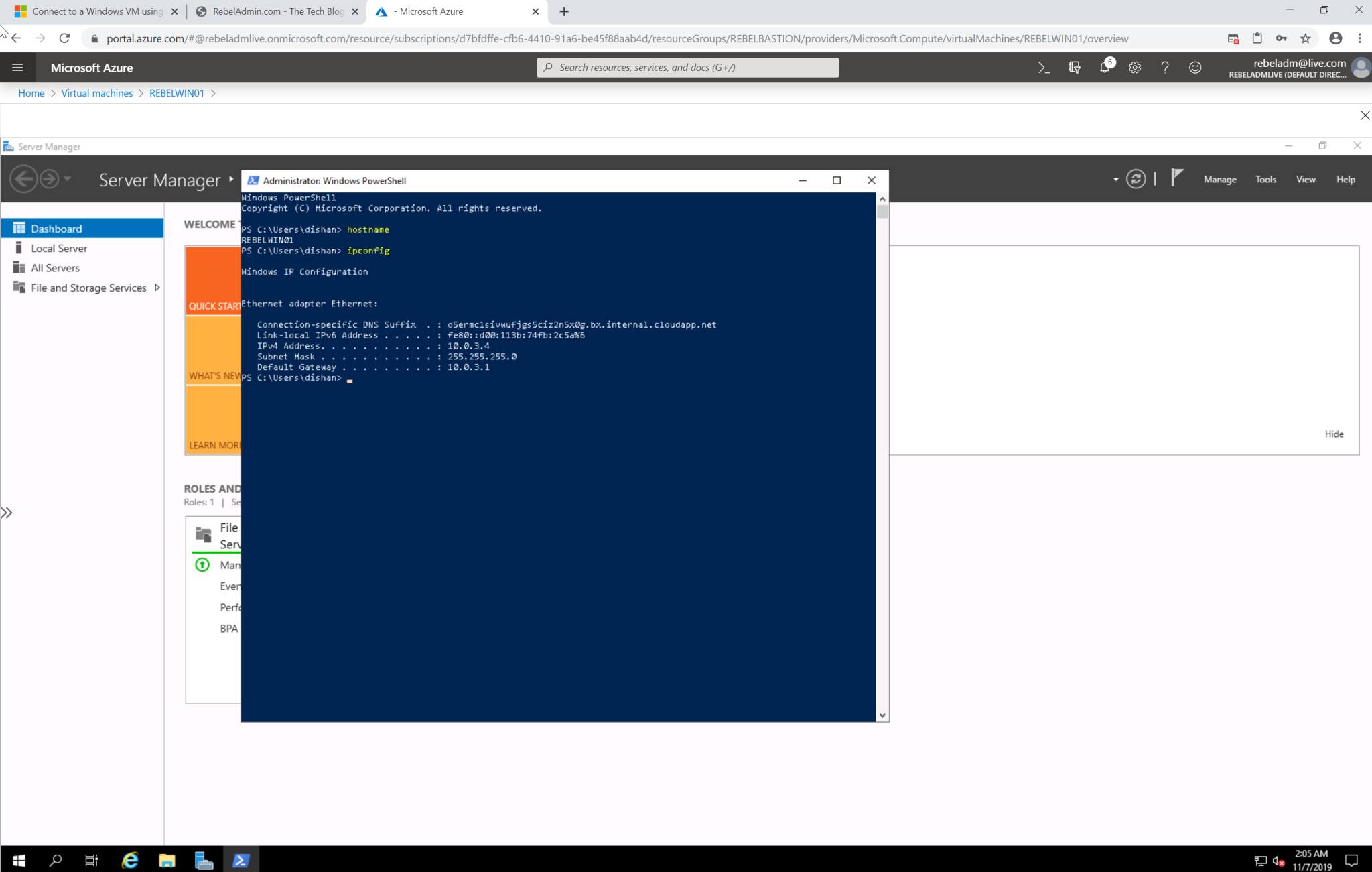Open the Azure notifications bell
Screen dimensions: 1372x872
point(1104,67)
